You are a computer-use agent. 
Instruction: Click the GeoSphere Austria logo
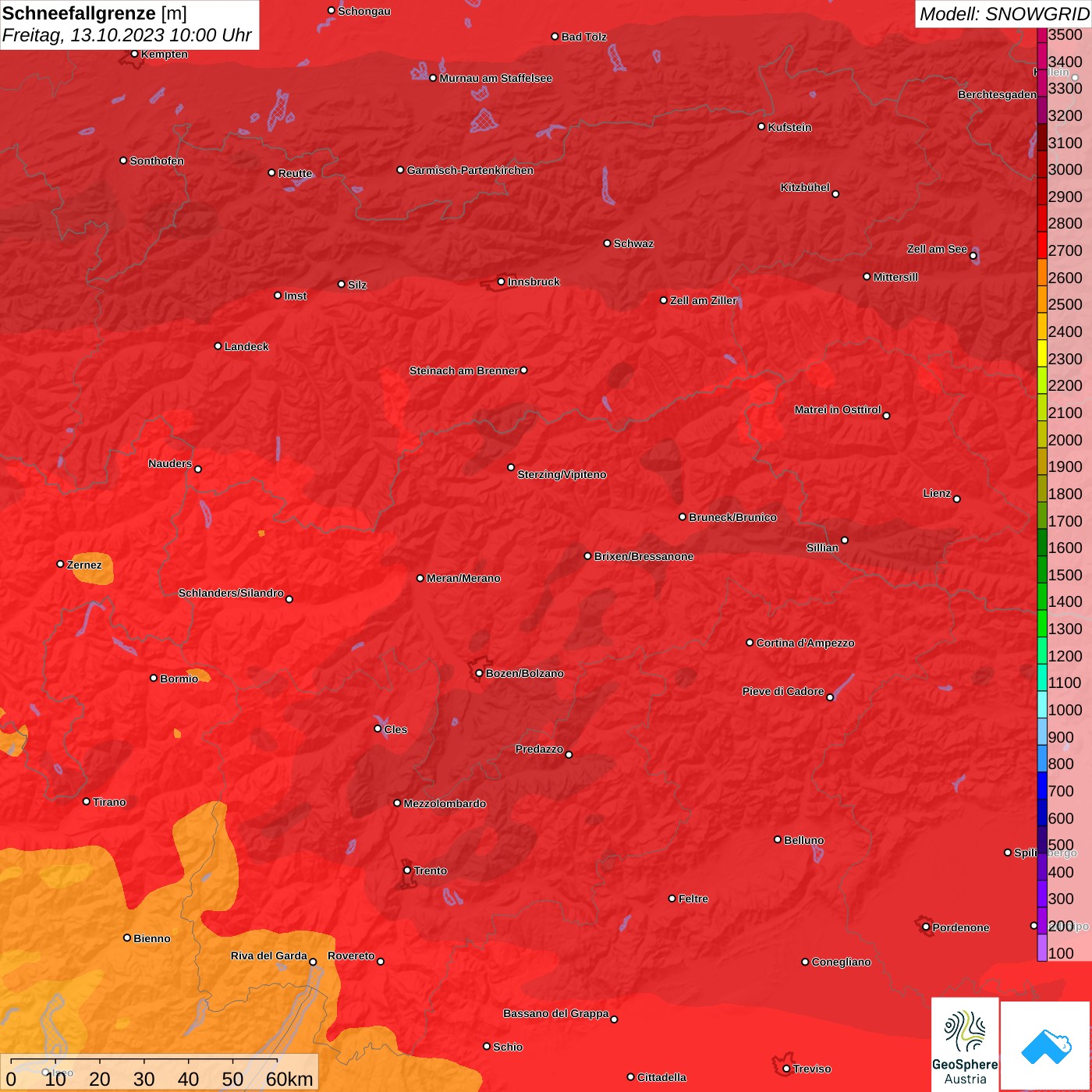[x=965, y=1044]
